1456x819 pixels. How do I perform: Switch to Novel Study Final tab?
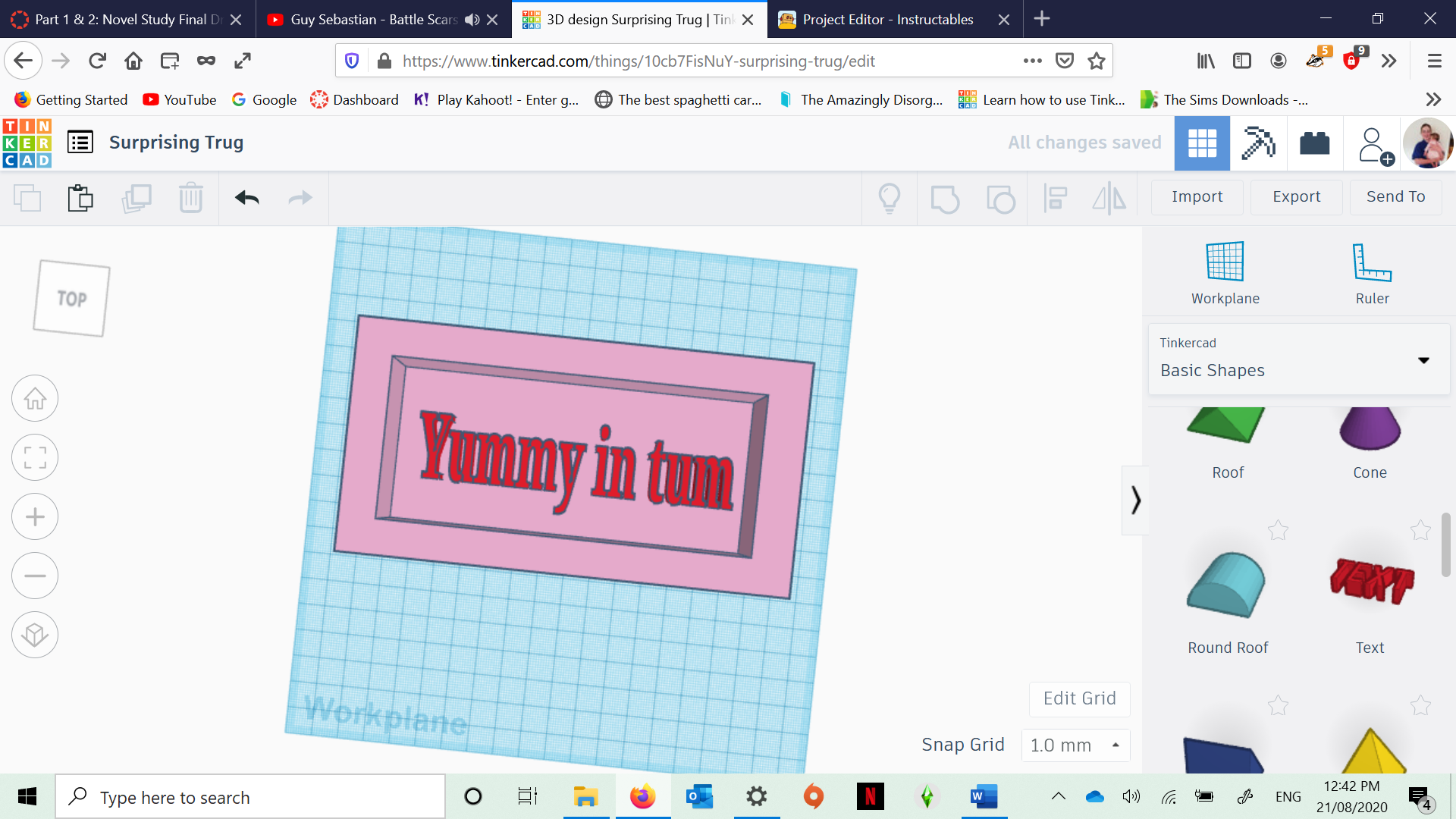pos(127,20)
